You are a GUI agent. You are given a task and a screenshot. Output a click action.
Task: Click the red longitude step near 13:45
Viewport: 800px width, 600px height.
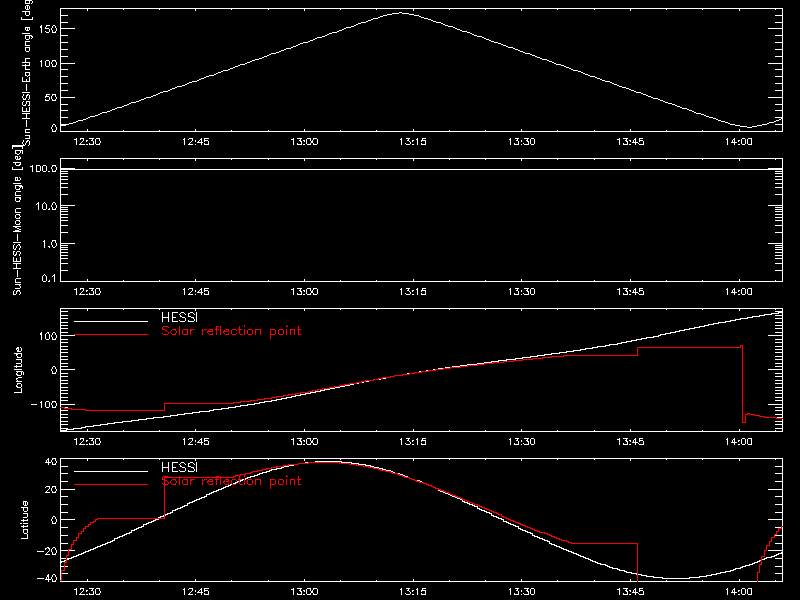click(x=637, y=352)
